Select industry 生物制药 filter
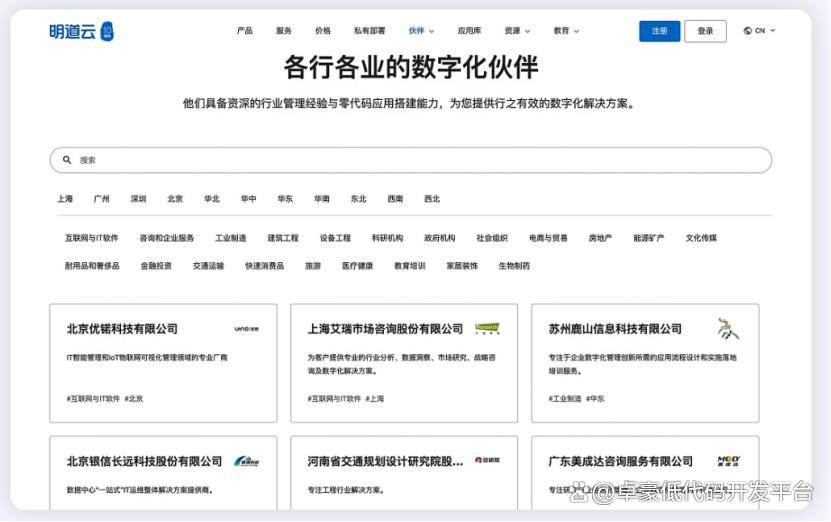Screen dimensions: 831x522 514,266
